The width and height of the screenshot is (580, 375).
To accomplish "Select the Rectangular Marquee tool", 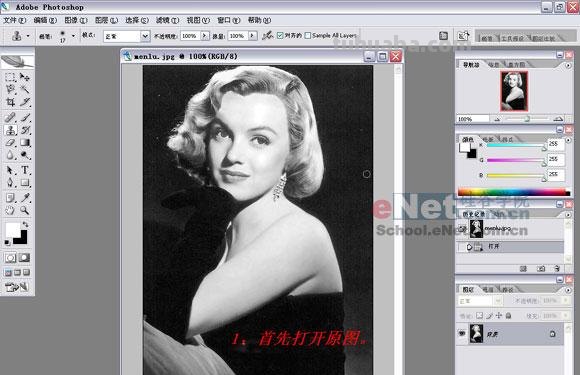I will pos(10,77).
